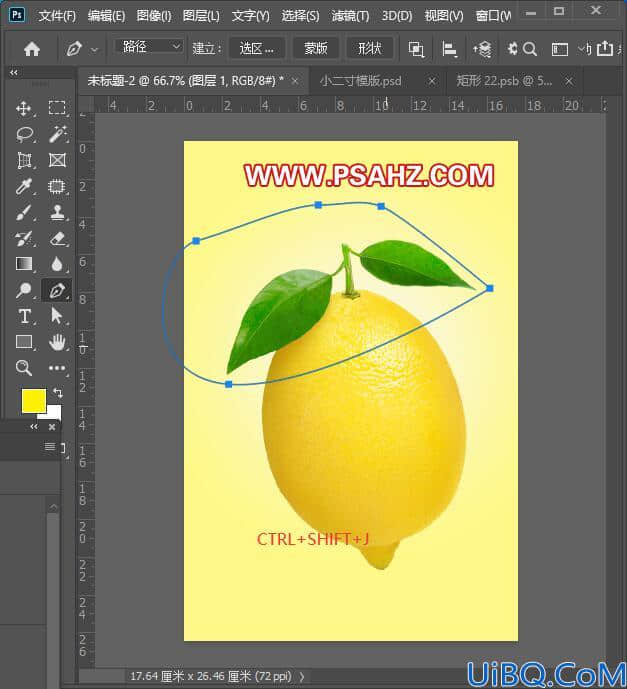Select the Gradient tool
Screen dimensions: 627x689
[x=24, y=264]
